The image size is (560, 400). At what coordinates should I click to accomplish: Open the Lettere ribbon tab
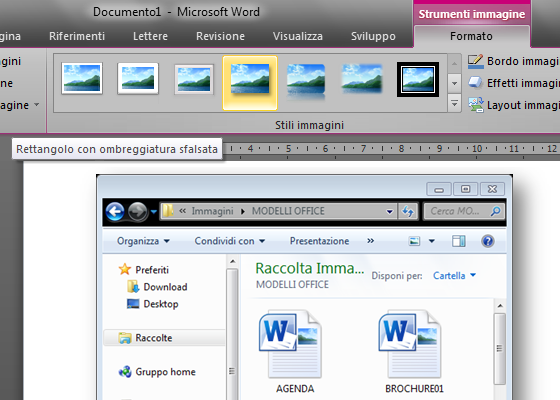[150, 36]
